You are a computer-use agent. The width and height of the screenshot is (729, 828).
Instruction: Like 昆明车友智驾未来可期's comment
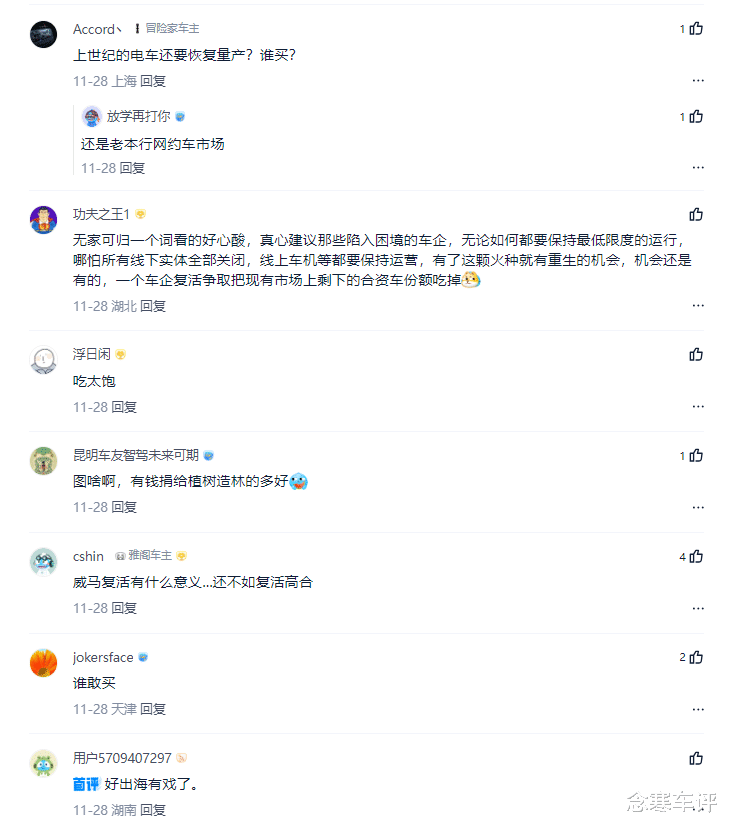696,456
